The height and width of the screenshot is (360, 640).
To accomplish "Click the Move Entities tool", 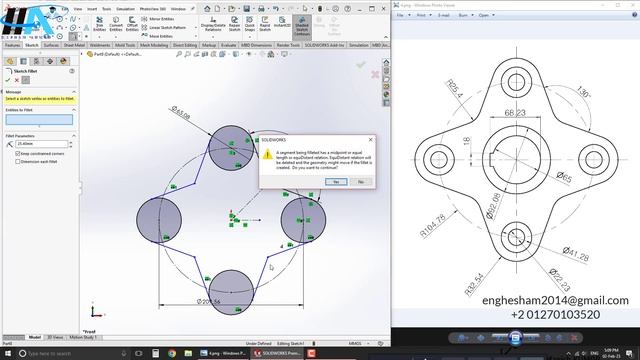I will click(158, 36).
